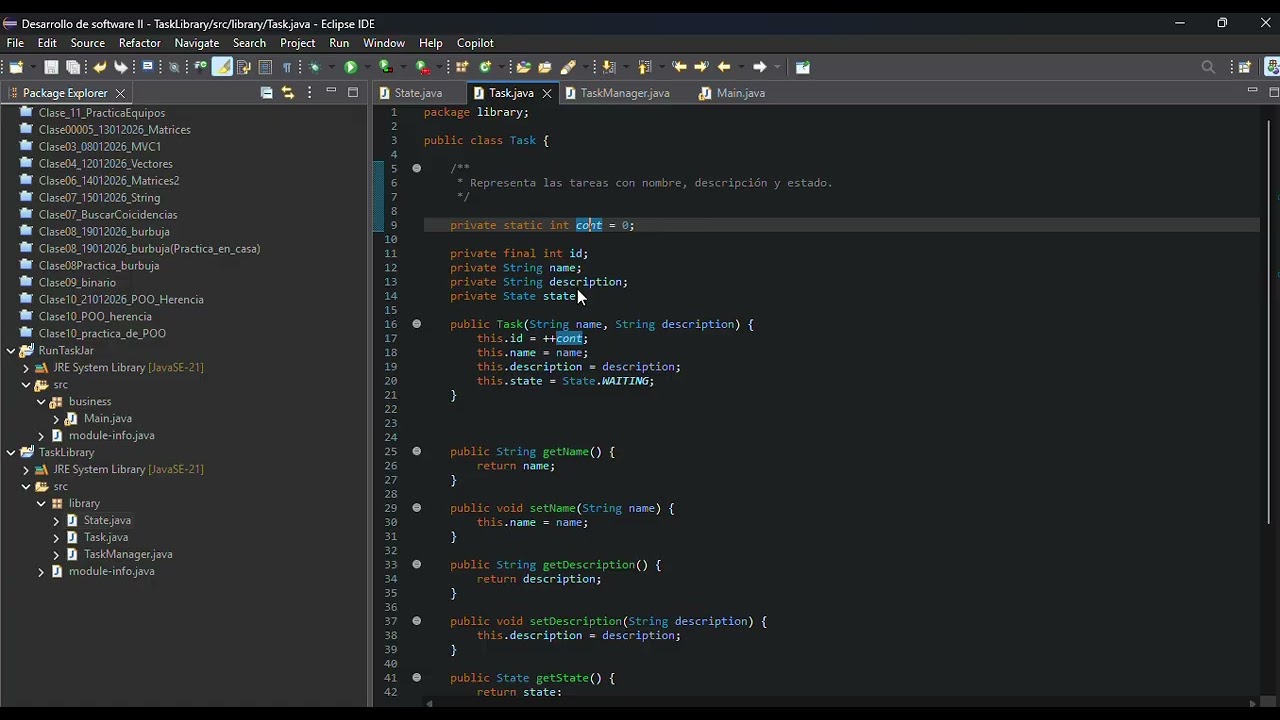Switch to Main.java editor tab

[x=732, y=93]
